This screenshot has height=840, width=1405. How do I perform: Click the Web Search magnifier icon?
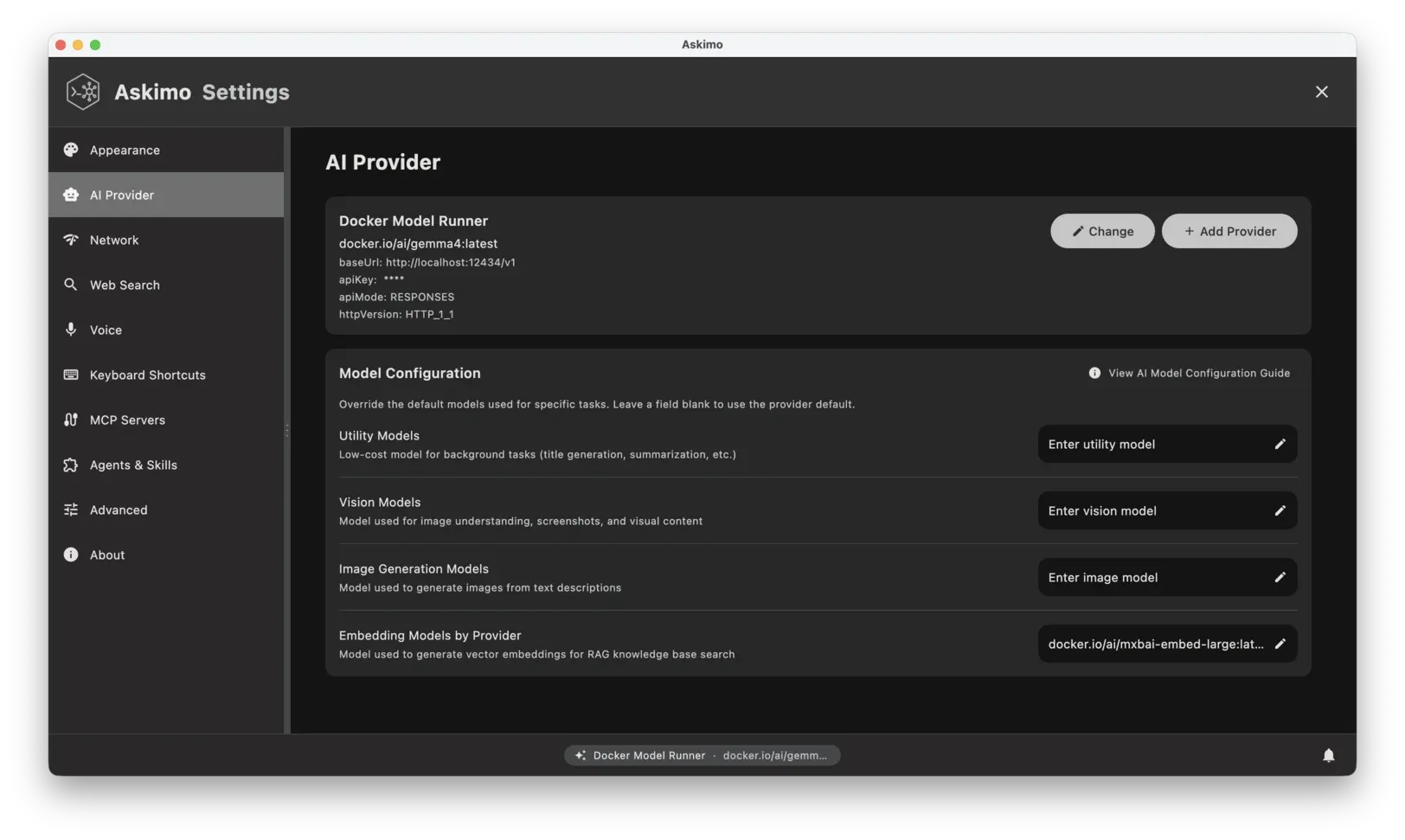(x=71, y=285)
